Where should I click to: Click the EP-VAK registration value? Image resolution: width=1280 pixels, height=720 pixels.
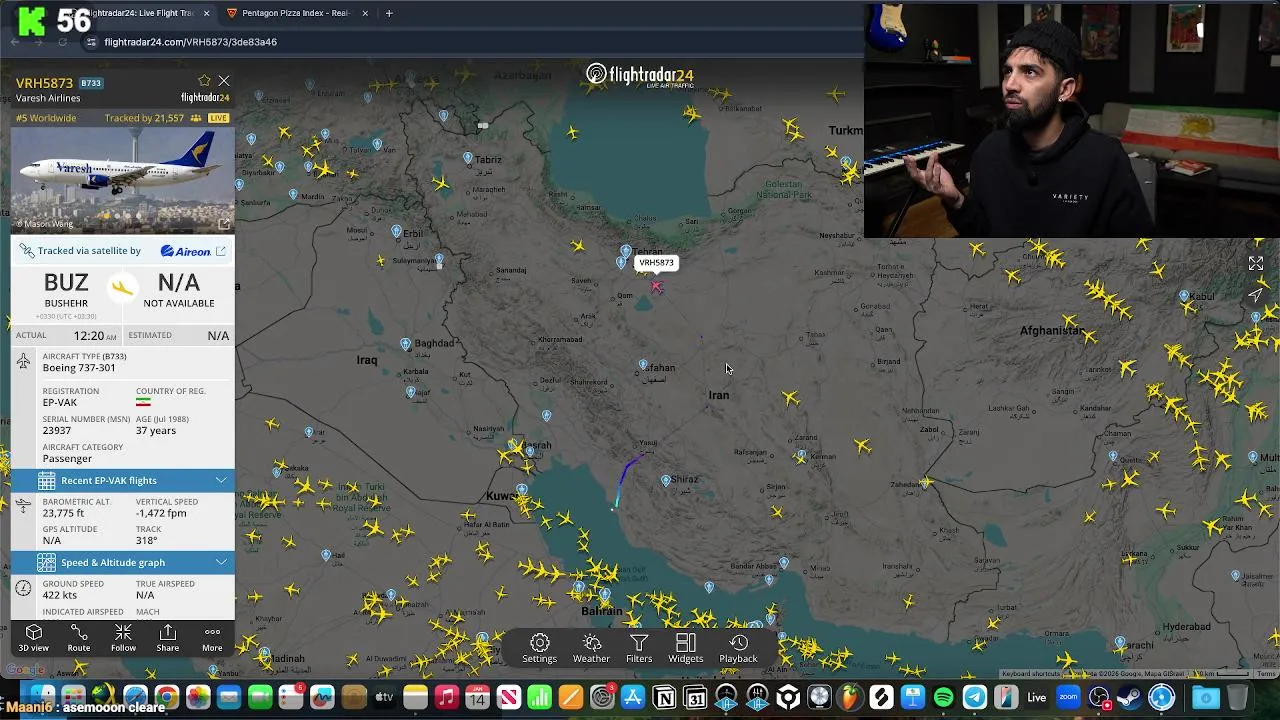click(x=60, y=402)
